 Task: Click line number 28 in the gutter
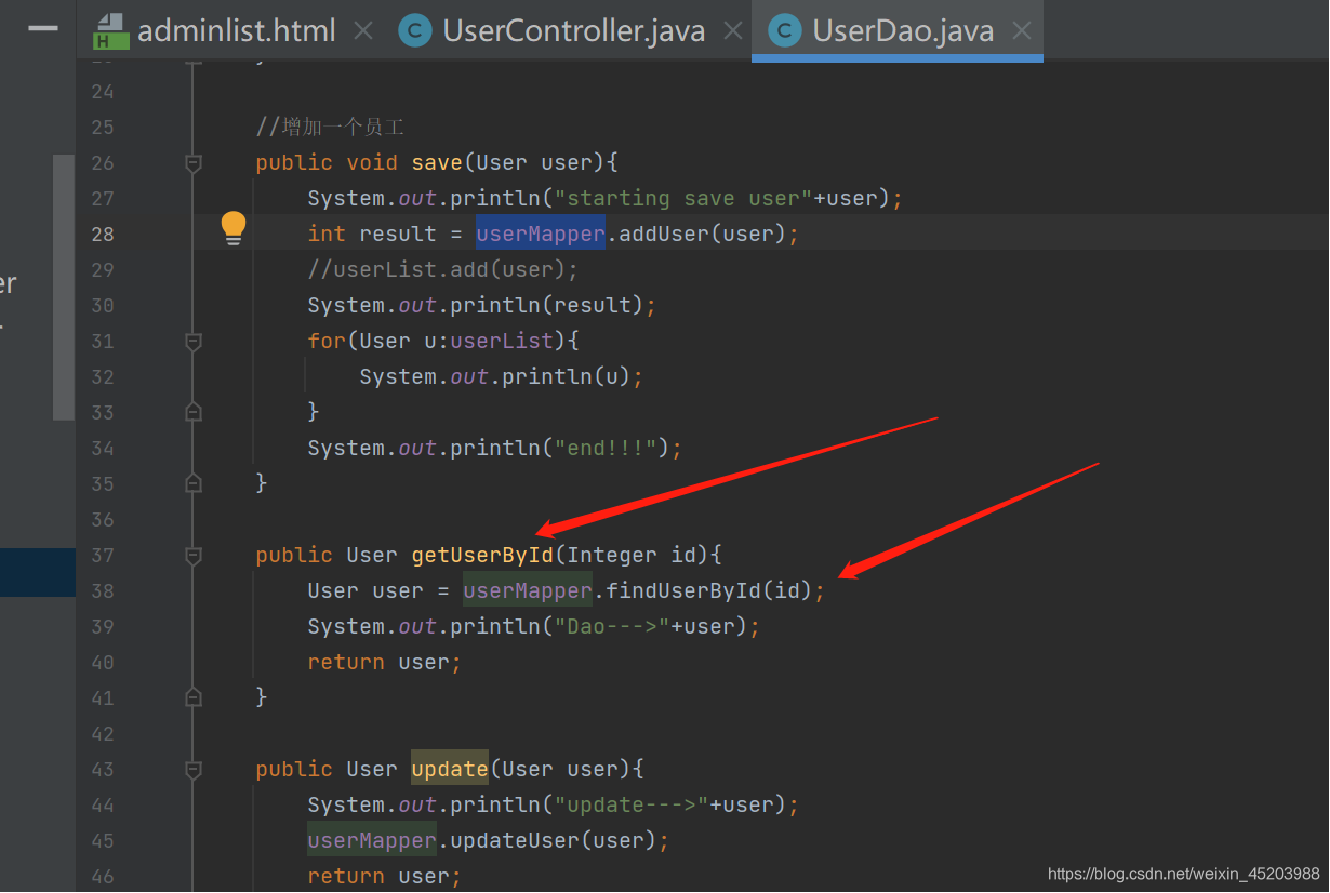pos(102,234)
